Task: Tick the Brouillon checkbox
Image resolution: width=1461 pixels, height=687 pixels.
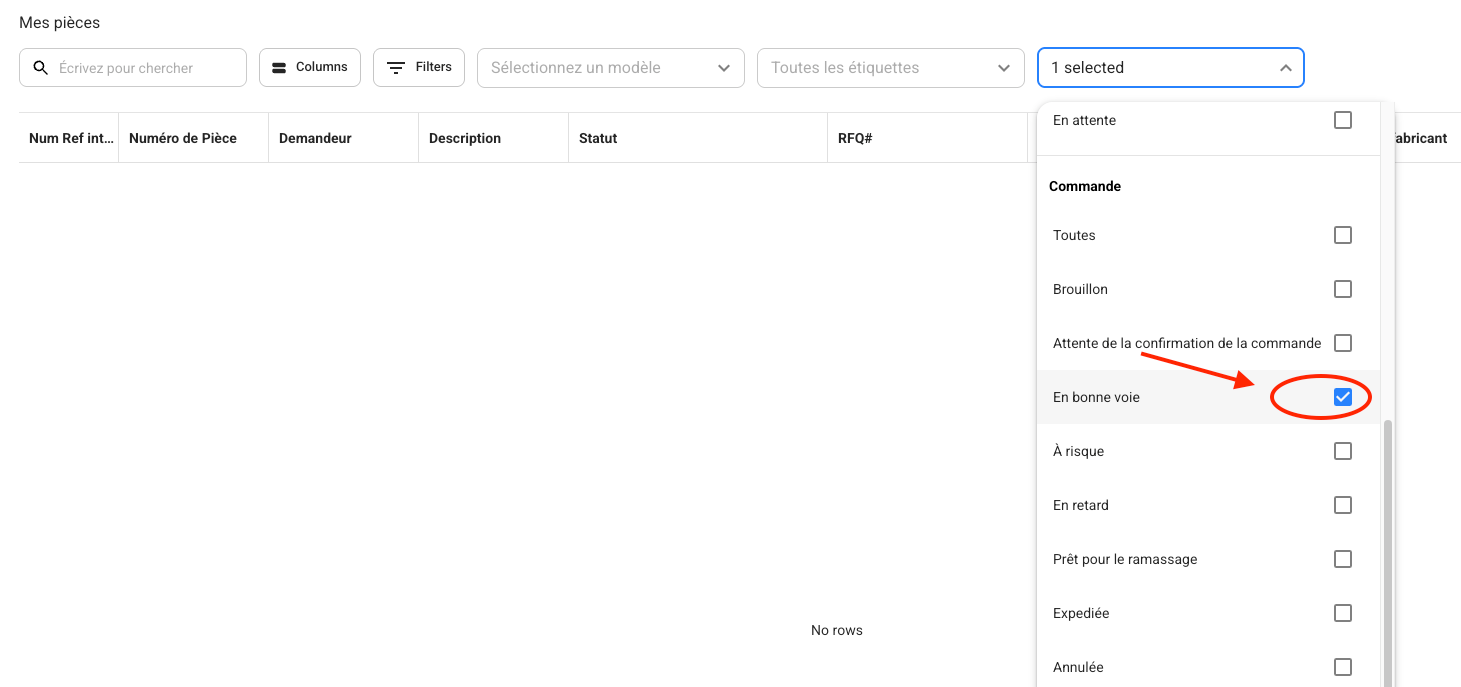Action: 1342,289
